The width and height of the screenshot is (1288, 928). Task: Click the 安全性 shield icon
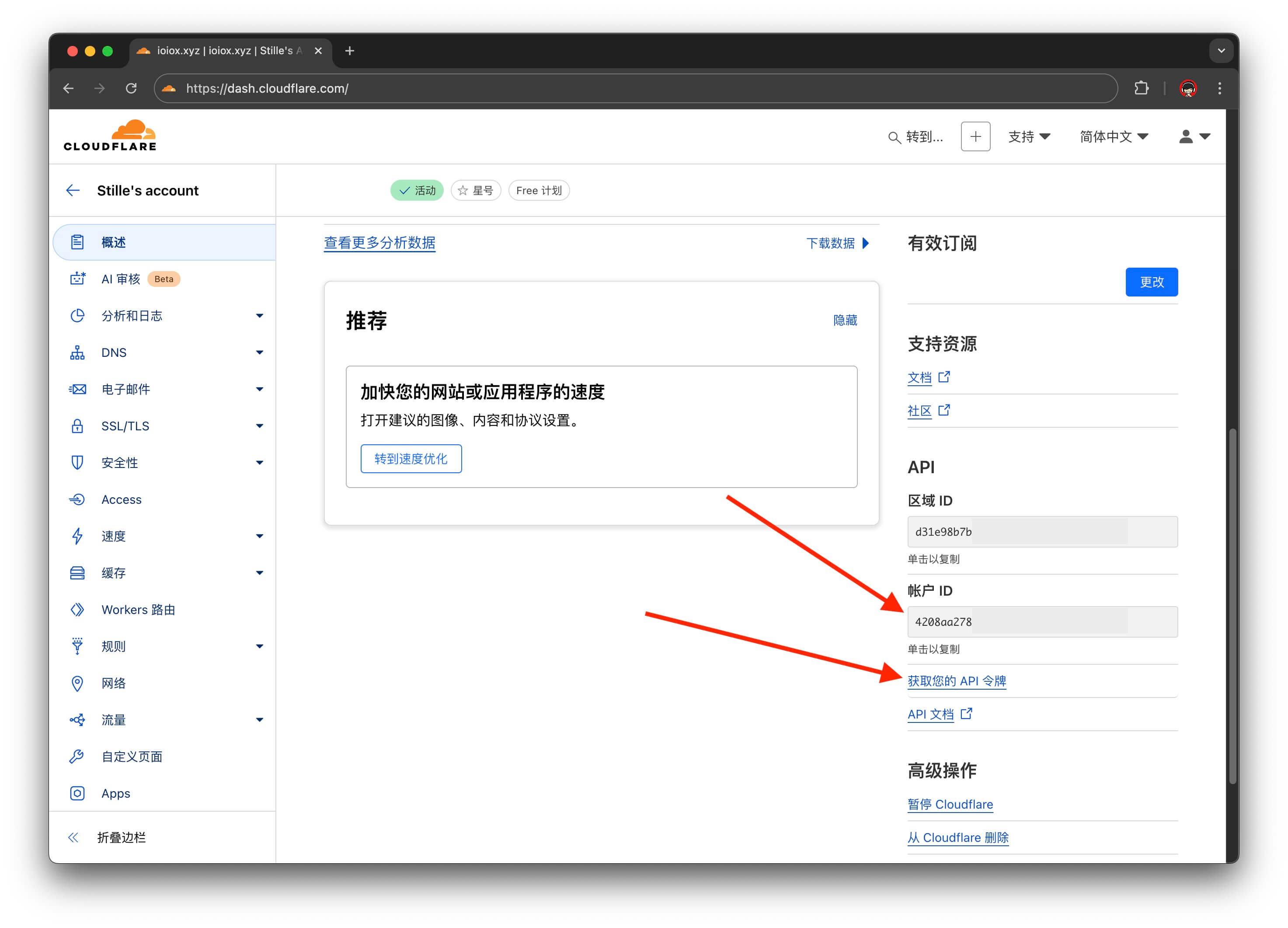click(77, 463)
